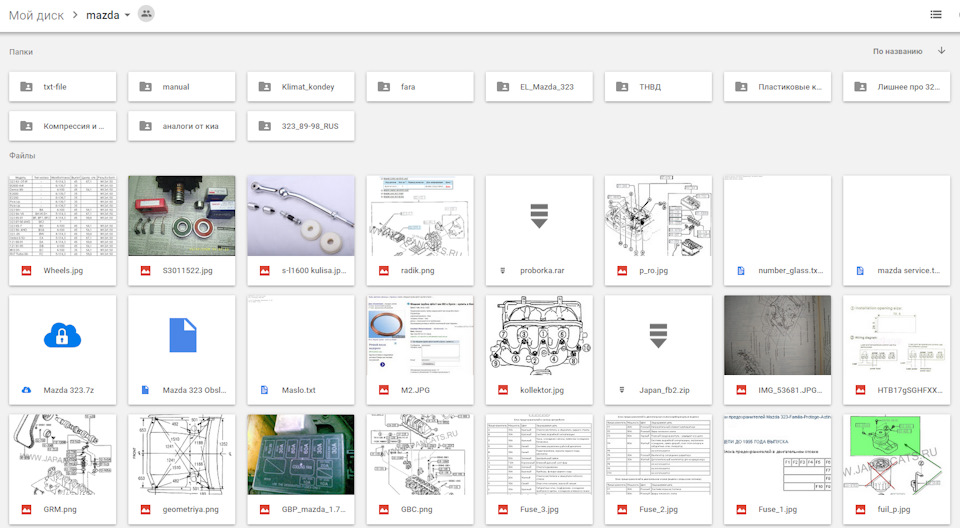Click folder icon of аналоги от киа
The width and height of the screenshot is (960, 528).
pos(146,126)
